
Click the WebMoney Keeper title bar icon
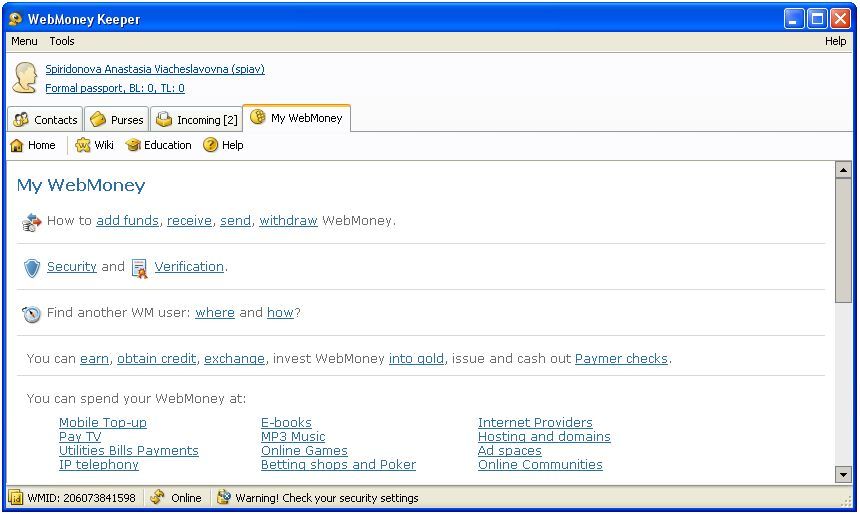pos(15,19)
